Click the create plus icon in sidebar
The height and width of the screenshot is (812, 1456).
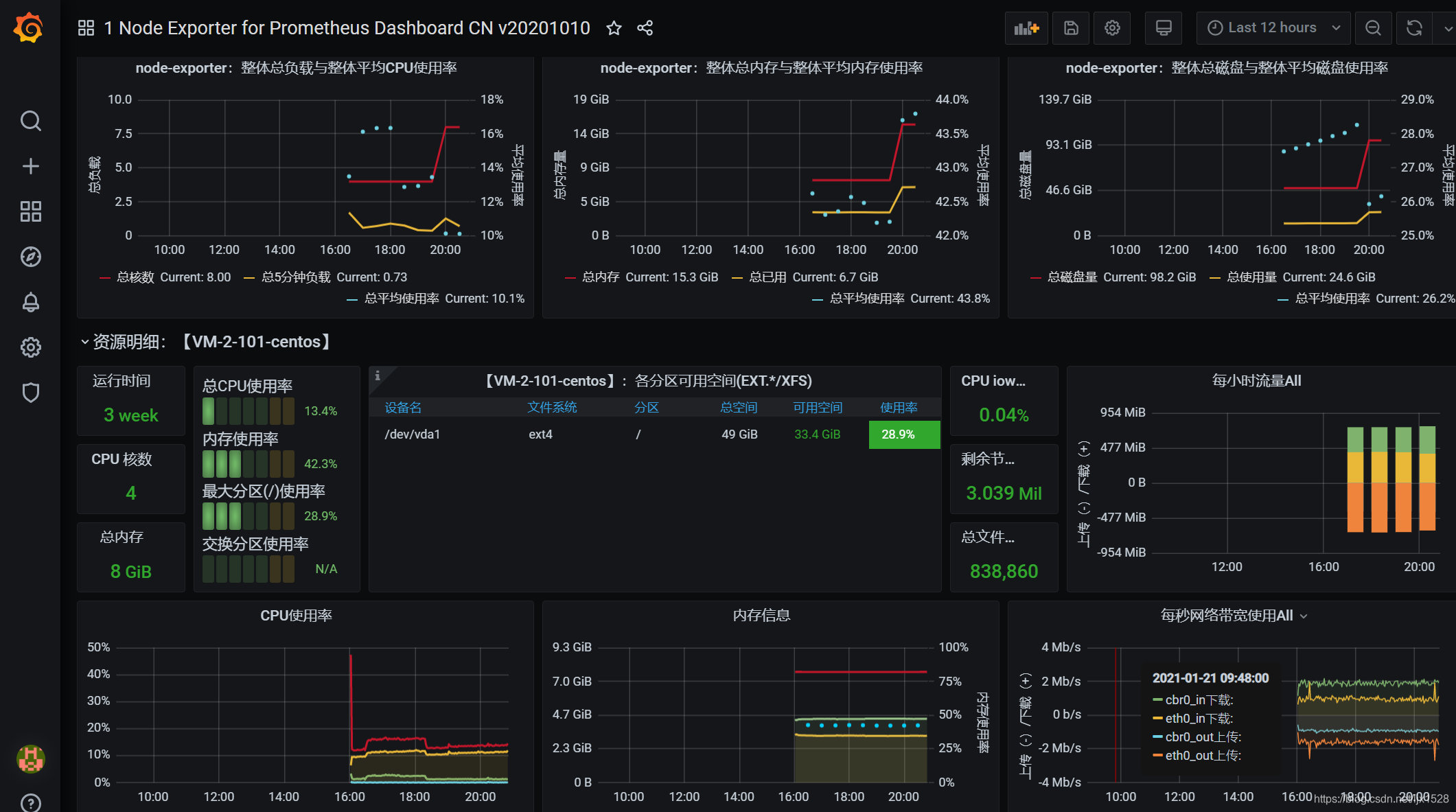click(31, 166)
